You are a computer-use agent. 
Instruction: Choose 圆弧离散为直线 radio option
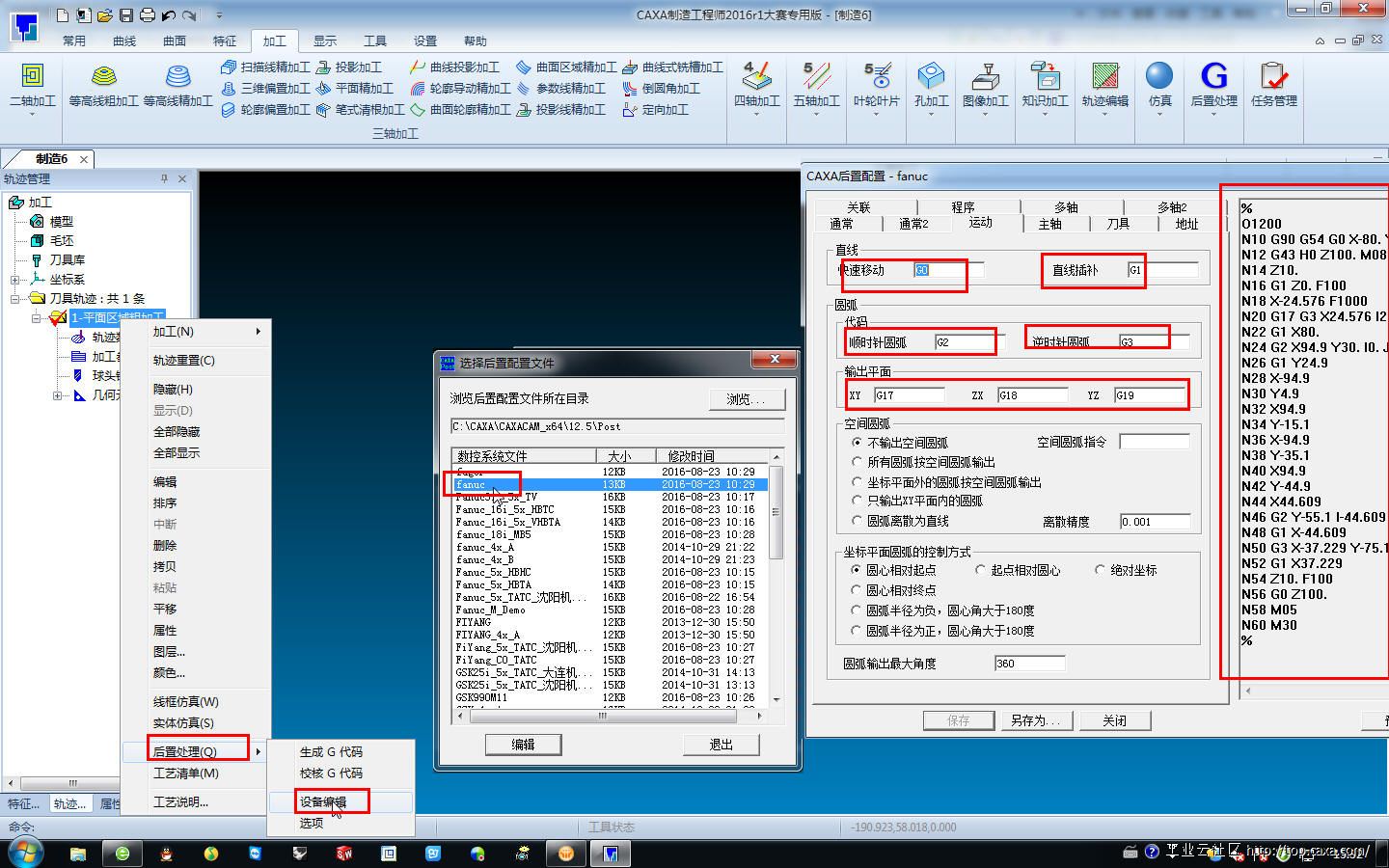click(x=857, y=521)
